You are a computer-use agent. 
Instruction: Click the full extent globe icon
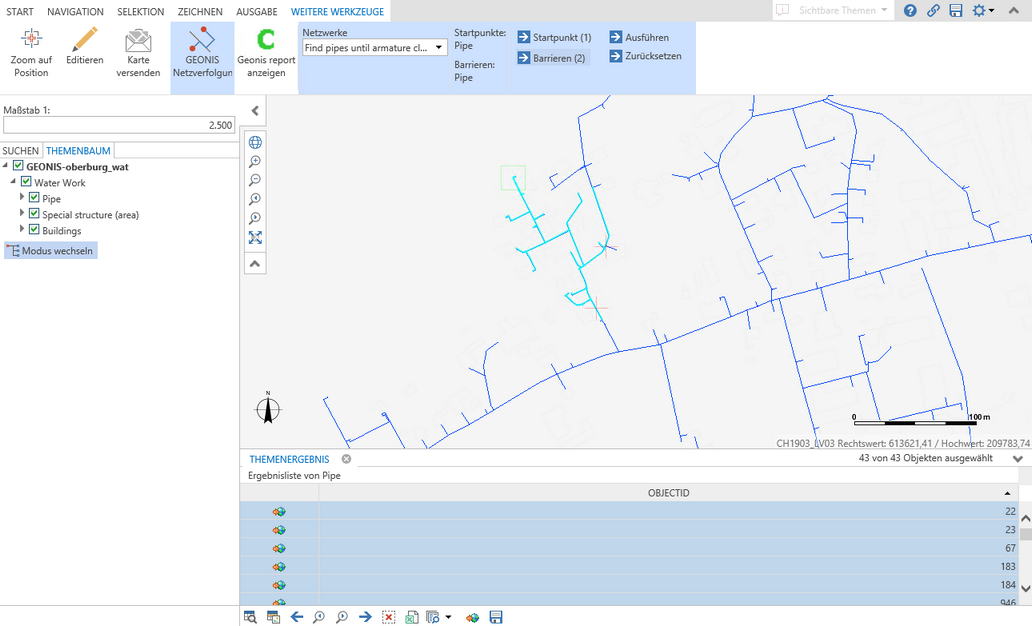(255, 142)
